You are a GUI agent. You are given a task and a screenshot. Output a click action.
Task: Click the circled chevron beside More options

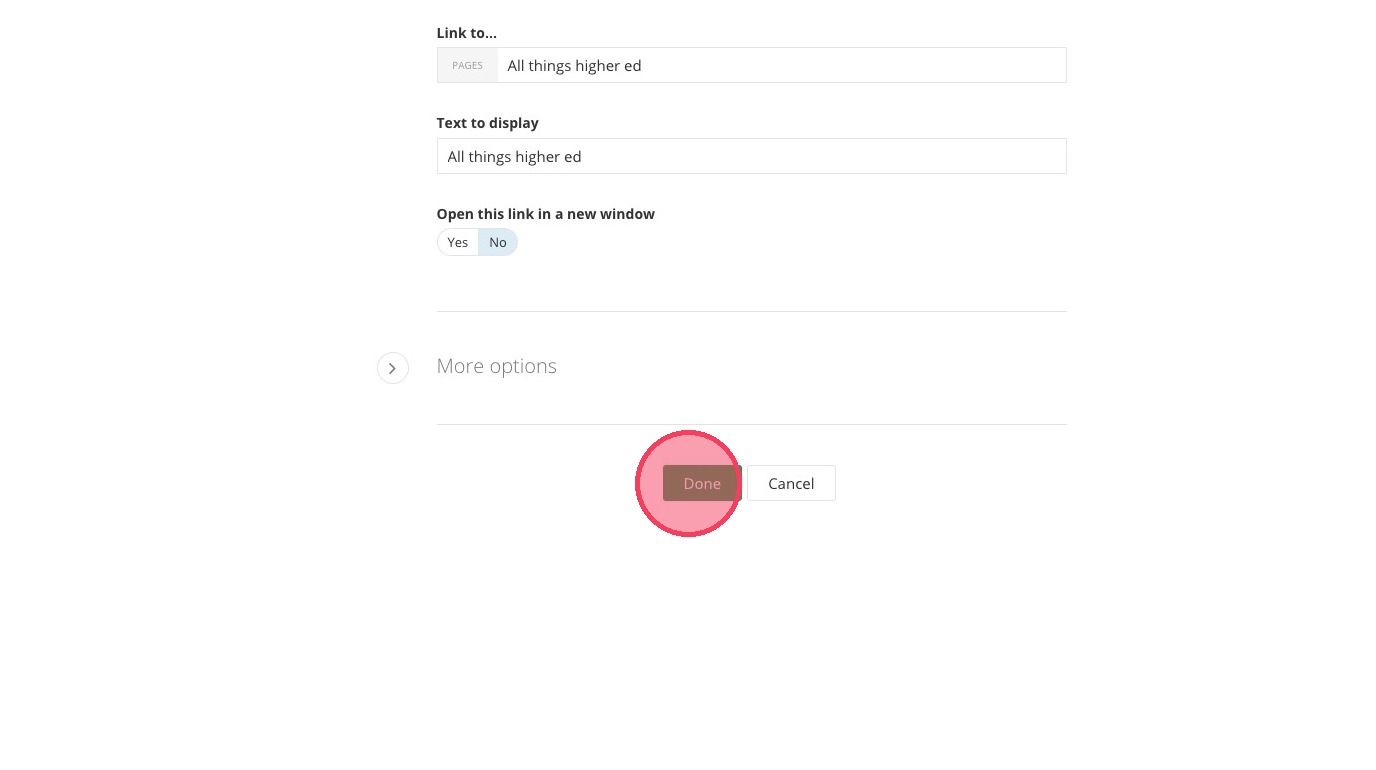[393, 368]
